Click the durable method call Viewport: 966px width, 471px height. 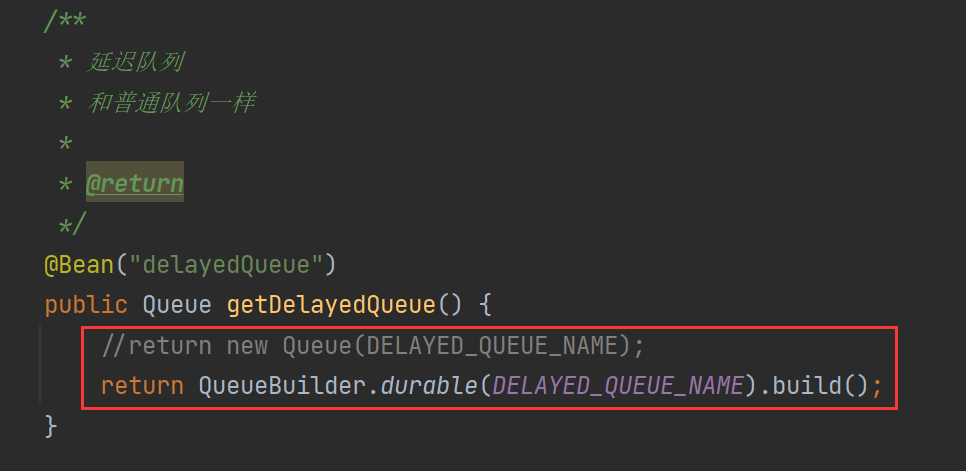pos(429,386)
